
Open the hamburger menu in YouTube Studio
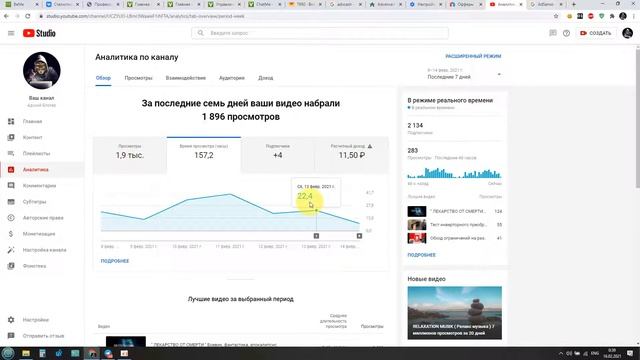pos(11,33)
